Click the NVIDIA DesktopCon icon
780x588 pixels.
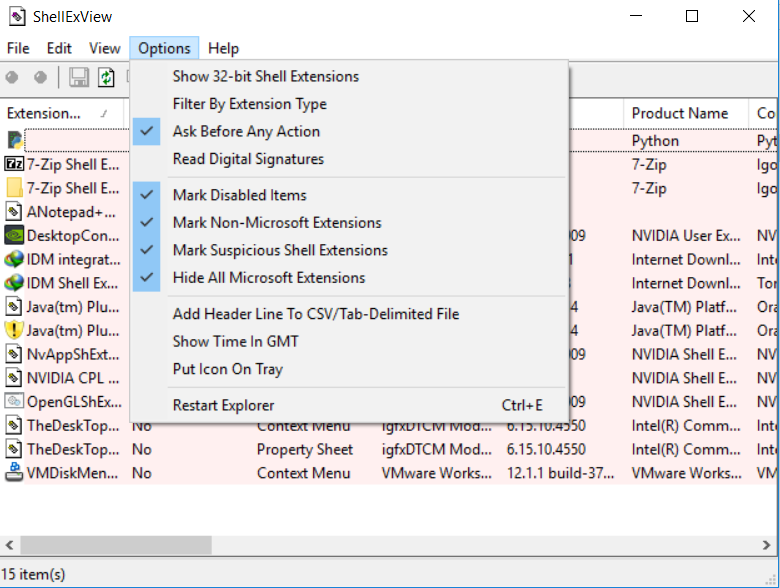pos(14,235)
